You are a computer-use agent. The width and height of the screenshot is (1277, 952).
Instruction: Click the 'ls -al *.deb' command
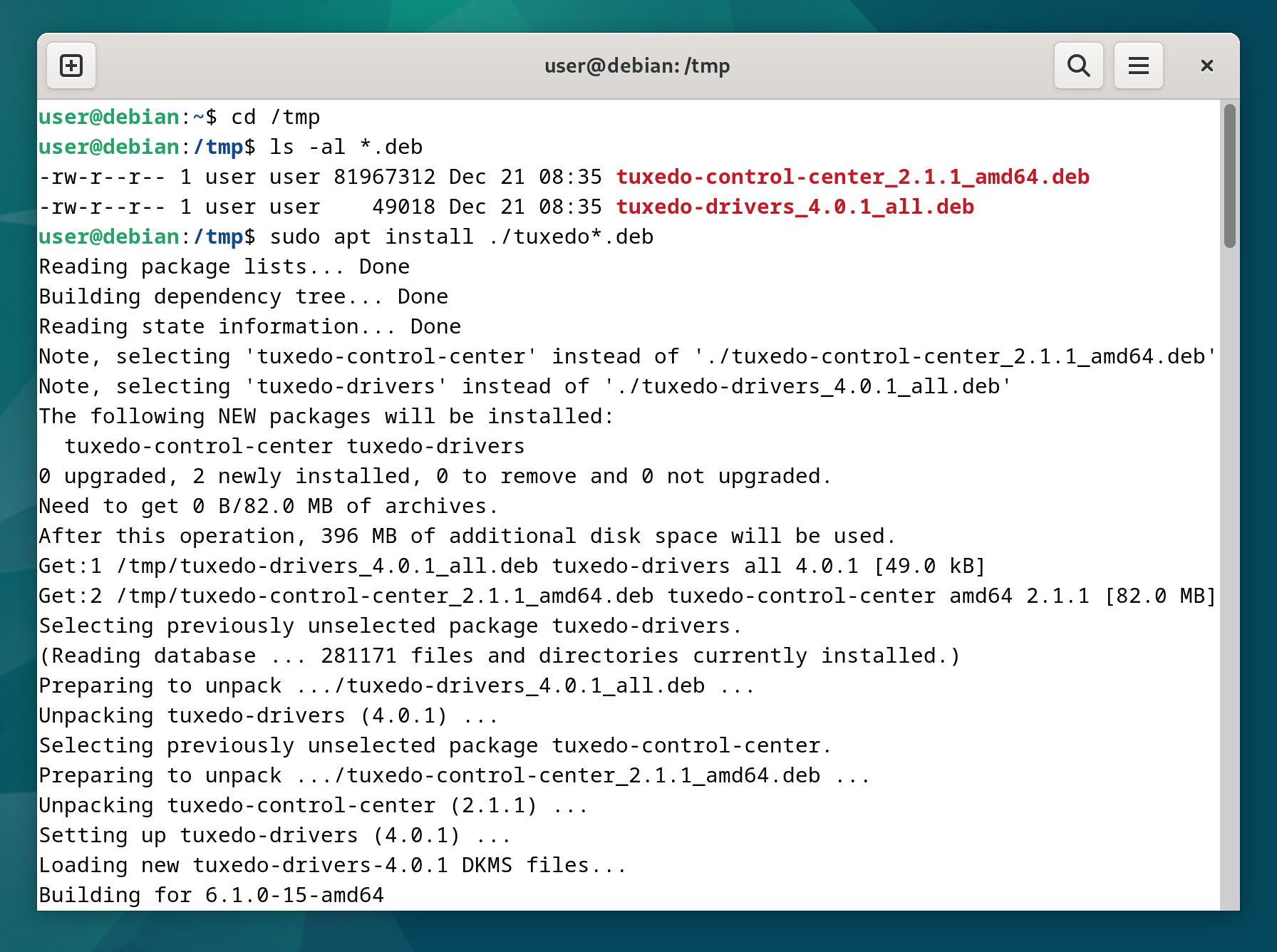[x=346, y=147]
